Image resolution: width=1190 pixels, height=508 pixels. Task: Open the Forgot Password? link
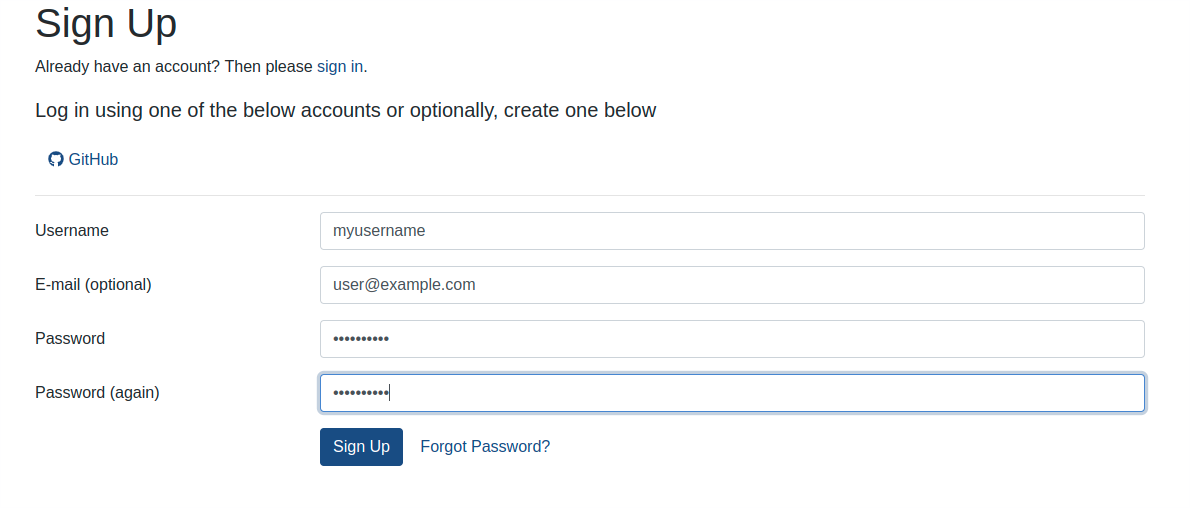[x=485, y=446]
